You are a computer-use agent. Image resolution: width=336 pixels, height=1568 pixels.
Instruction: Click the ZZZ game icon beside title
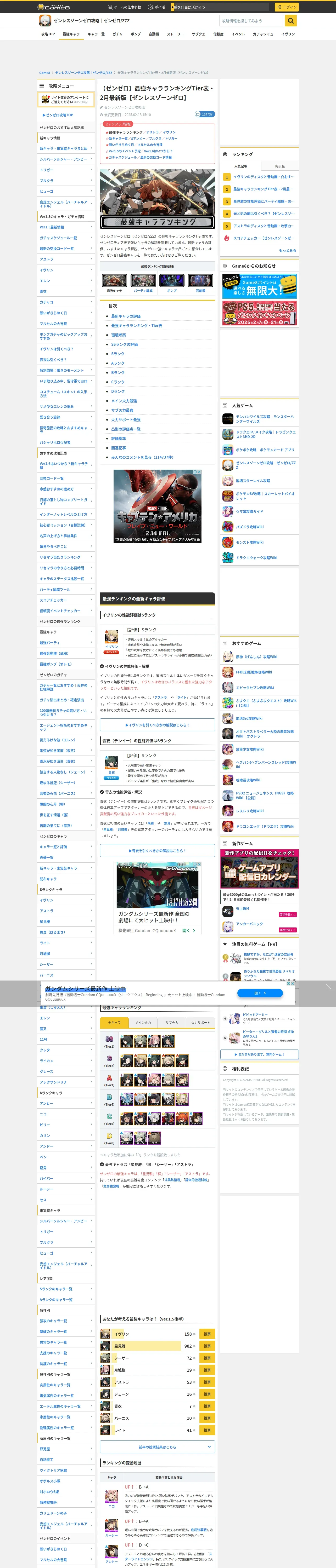coord(44,21)
